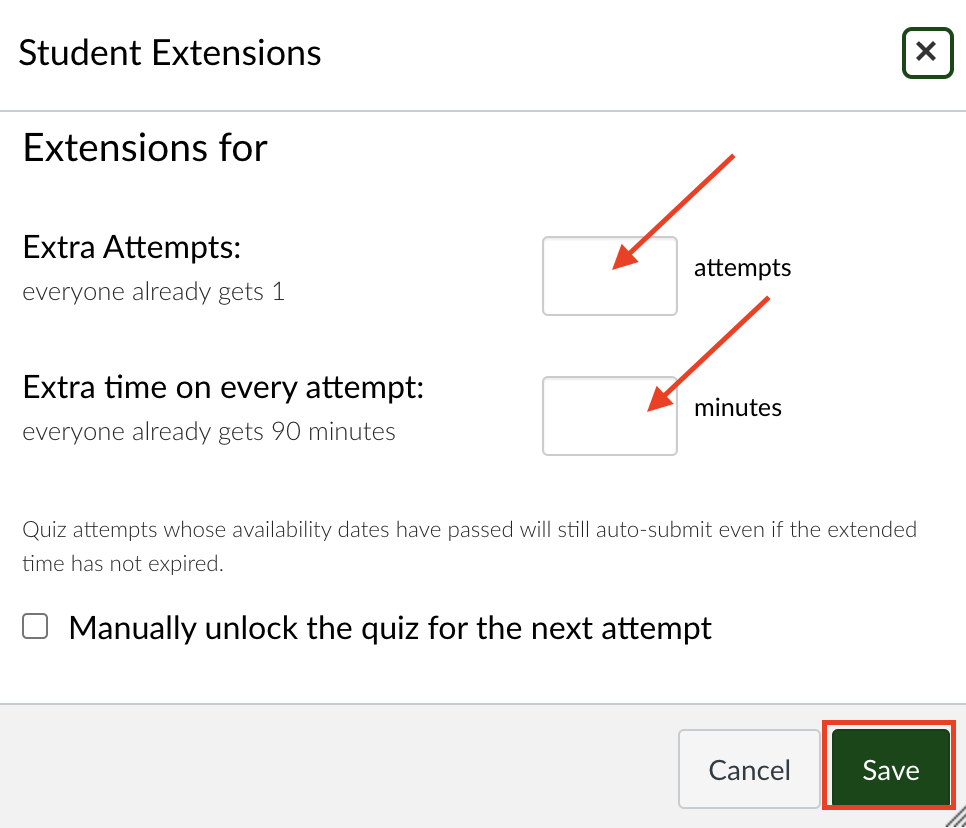The image size is (966, 828).
Task: Click the 'Extensions for' heading
Action: click(x=145, y=148)
